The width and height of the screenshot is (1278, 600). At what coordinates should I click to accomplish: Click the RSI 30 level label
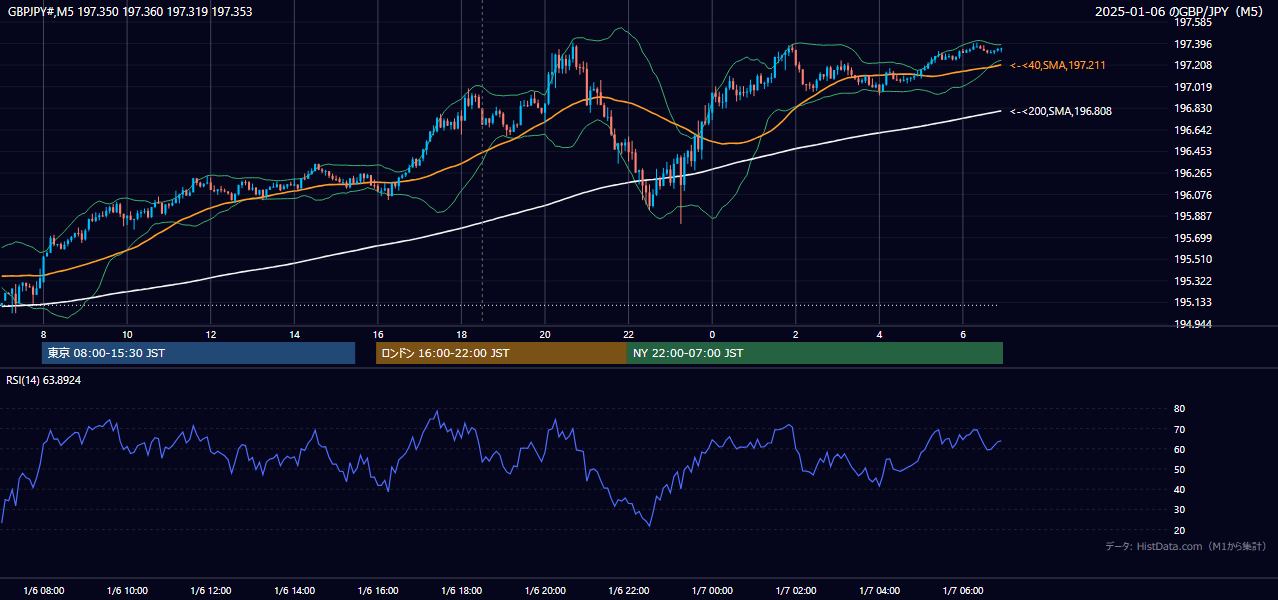1179,510
